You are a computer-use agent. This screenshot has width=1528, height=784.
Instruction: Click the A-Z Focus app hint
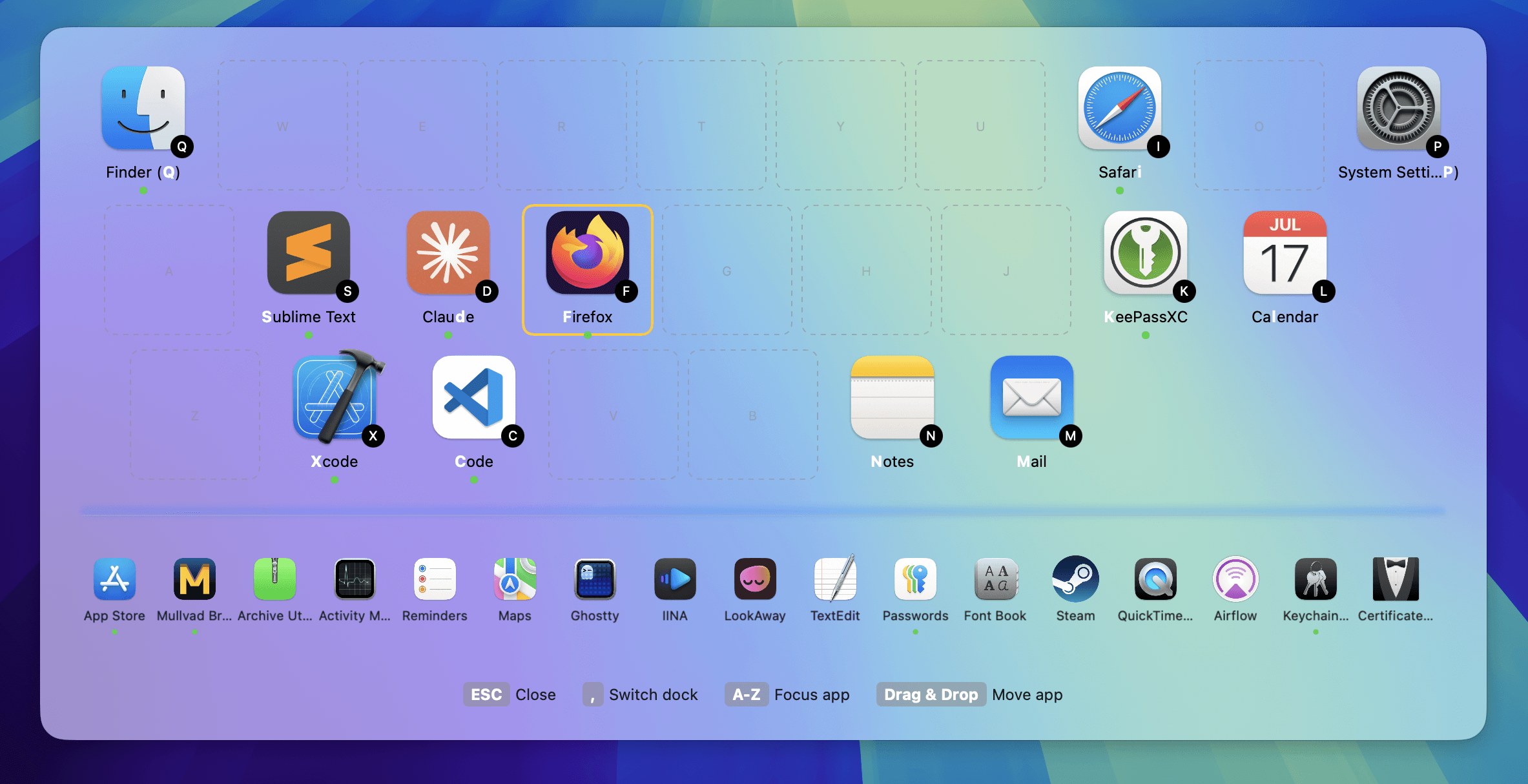tap(787, 694)
